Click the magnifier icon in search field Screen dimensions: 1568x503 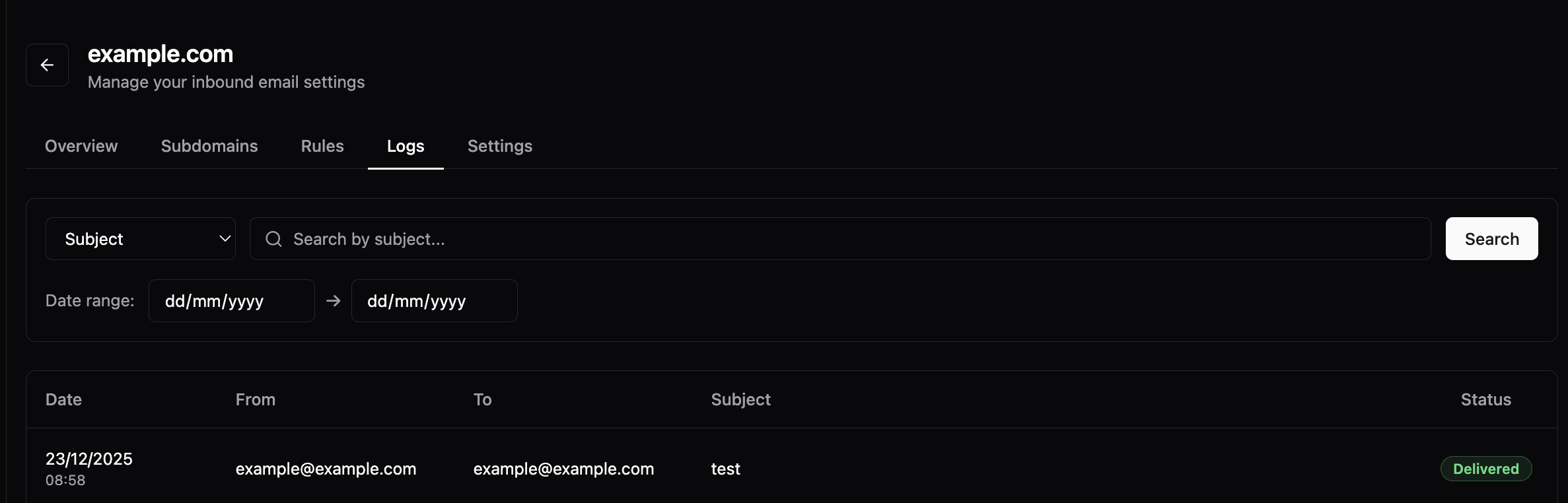(273, 239)
